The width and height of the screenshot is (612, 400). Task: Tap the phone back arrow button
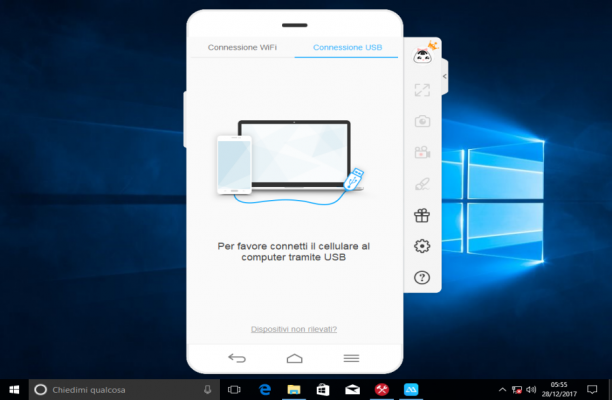237,358
